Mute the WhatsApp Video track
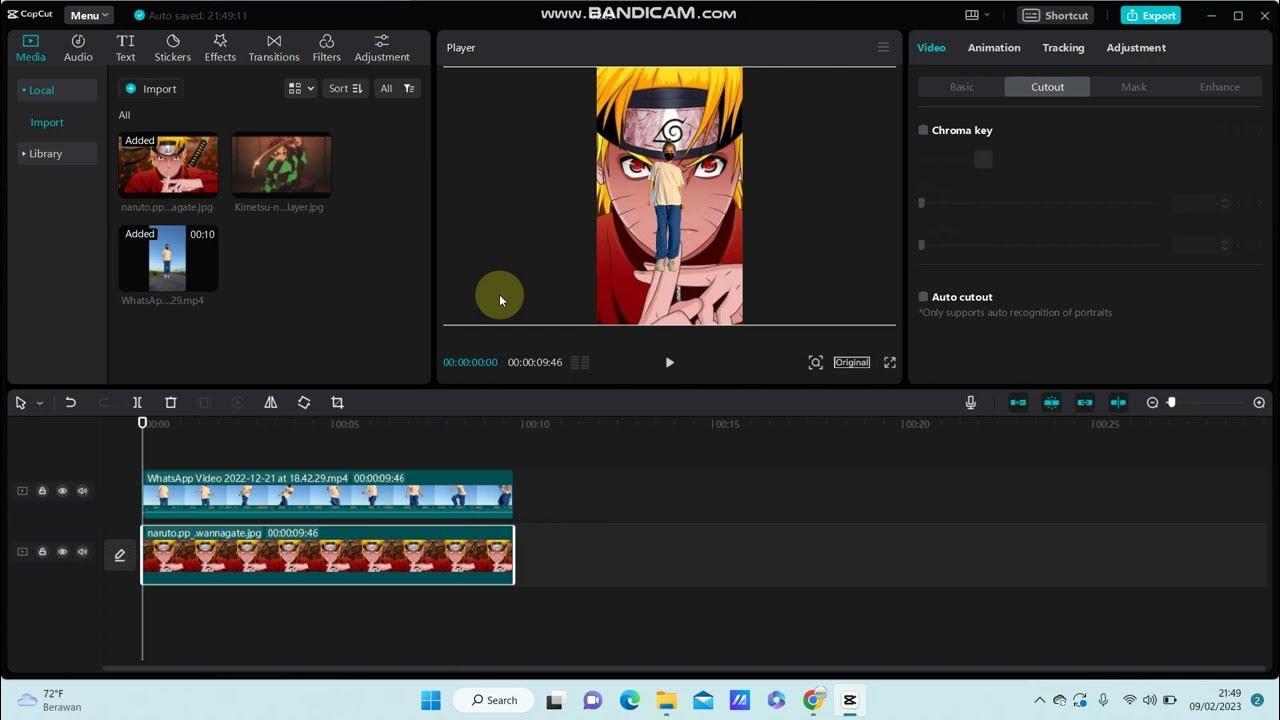 (82, 491)
